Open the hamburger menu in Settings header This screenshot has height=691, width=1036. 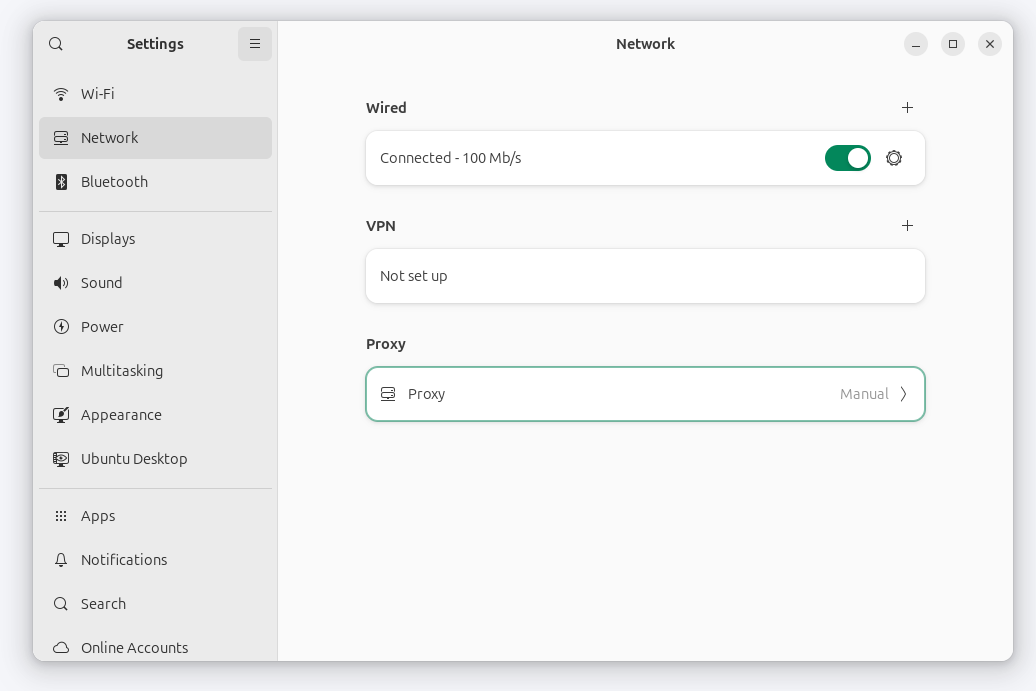255,44
